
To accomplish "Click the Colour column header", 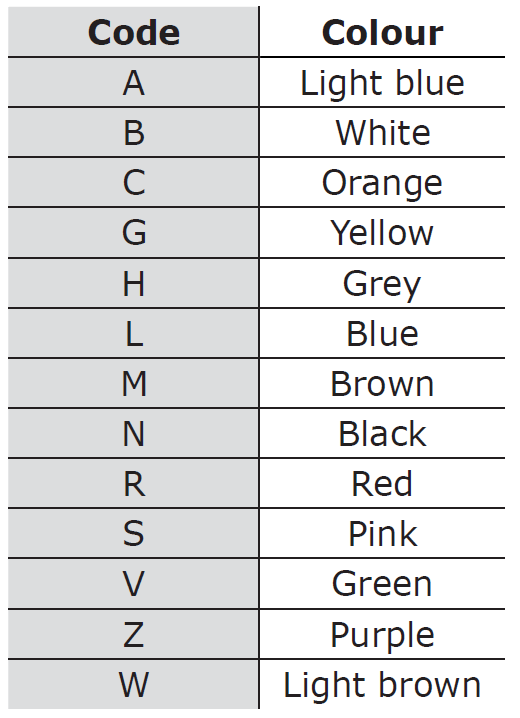I will 382,32.
